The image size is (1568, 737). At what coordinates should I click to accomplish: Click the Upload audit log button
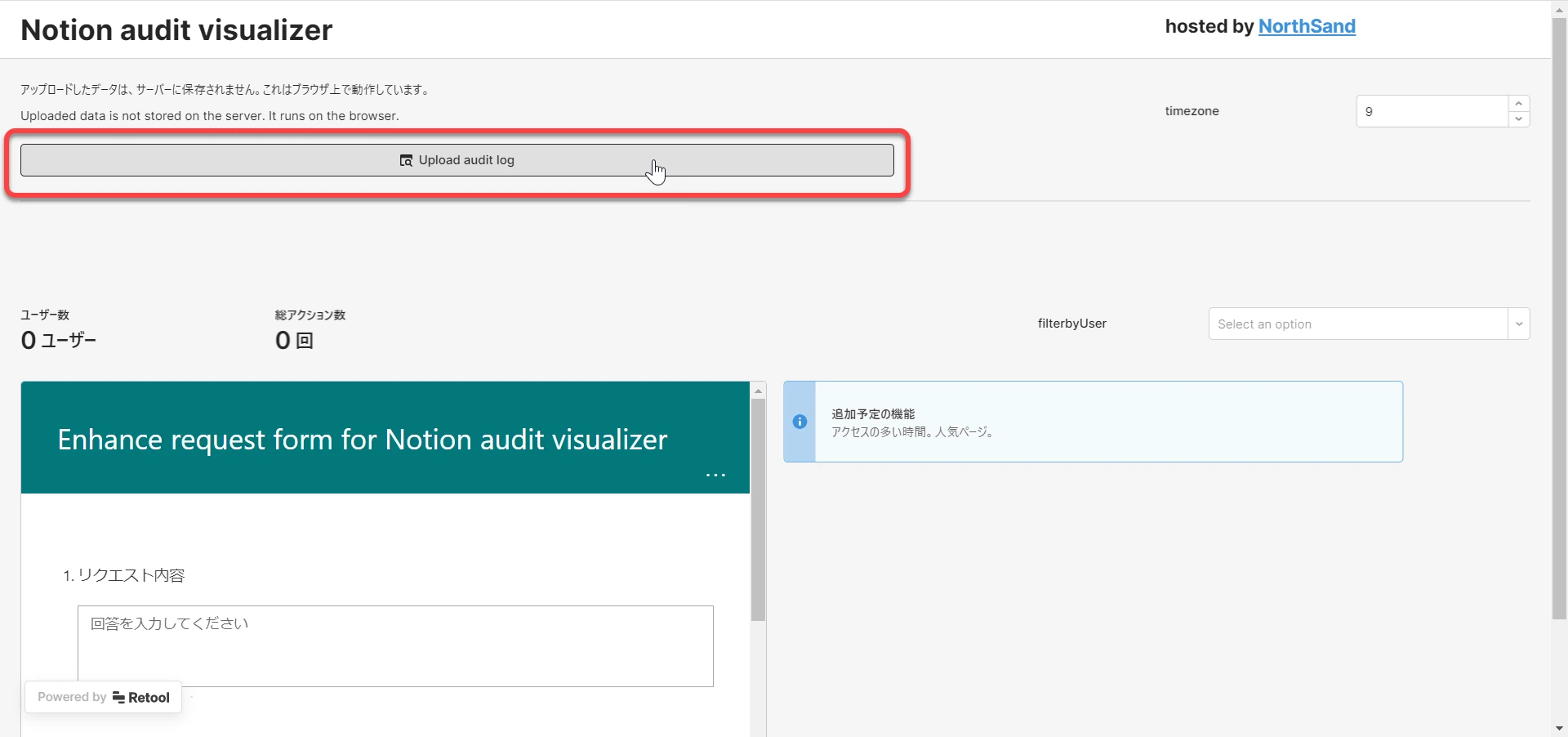click(x=457, y=160)
